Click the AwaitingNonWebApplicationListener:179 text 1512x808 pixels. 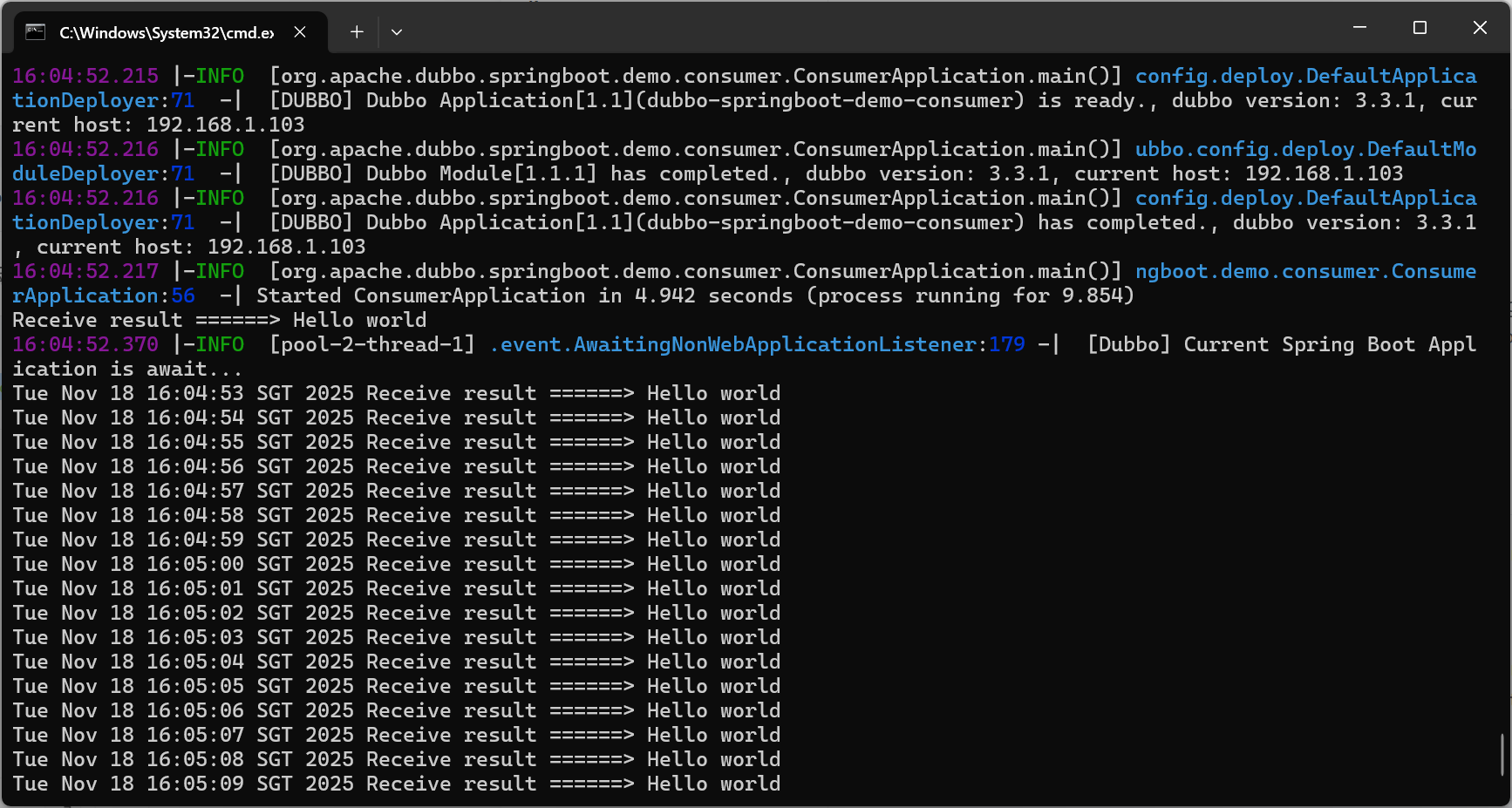tap(758, 344)
